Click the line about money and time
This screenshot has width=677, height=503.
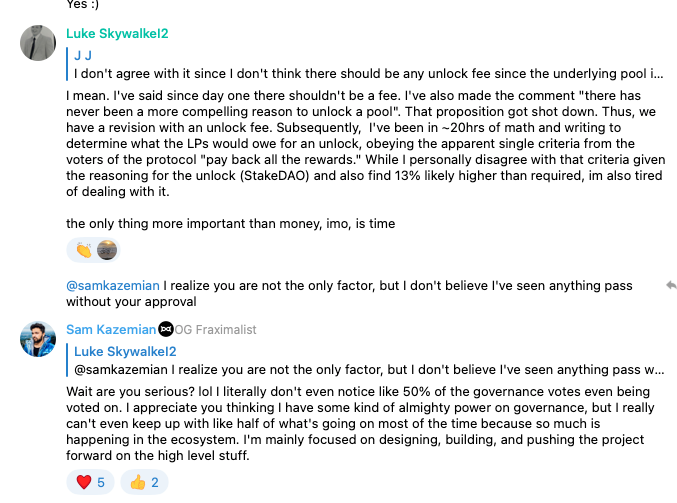pyautogui.click(x=231, y=223)
